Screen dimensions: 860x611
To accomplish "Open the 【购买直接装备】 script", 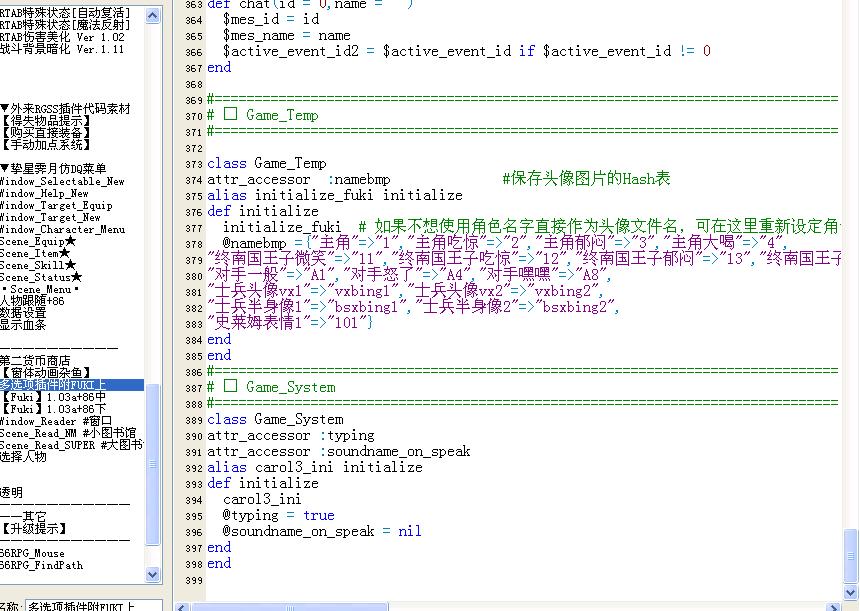I will click(46, 133).
